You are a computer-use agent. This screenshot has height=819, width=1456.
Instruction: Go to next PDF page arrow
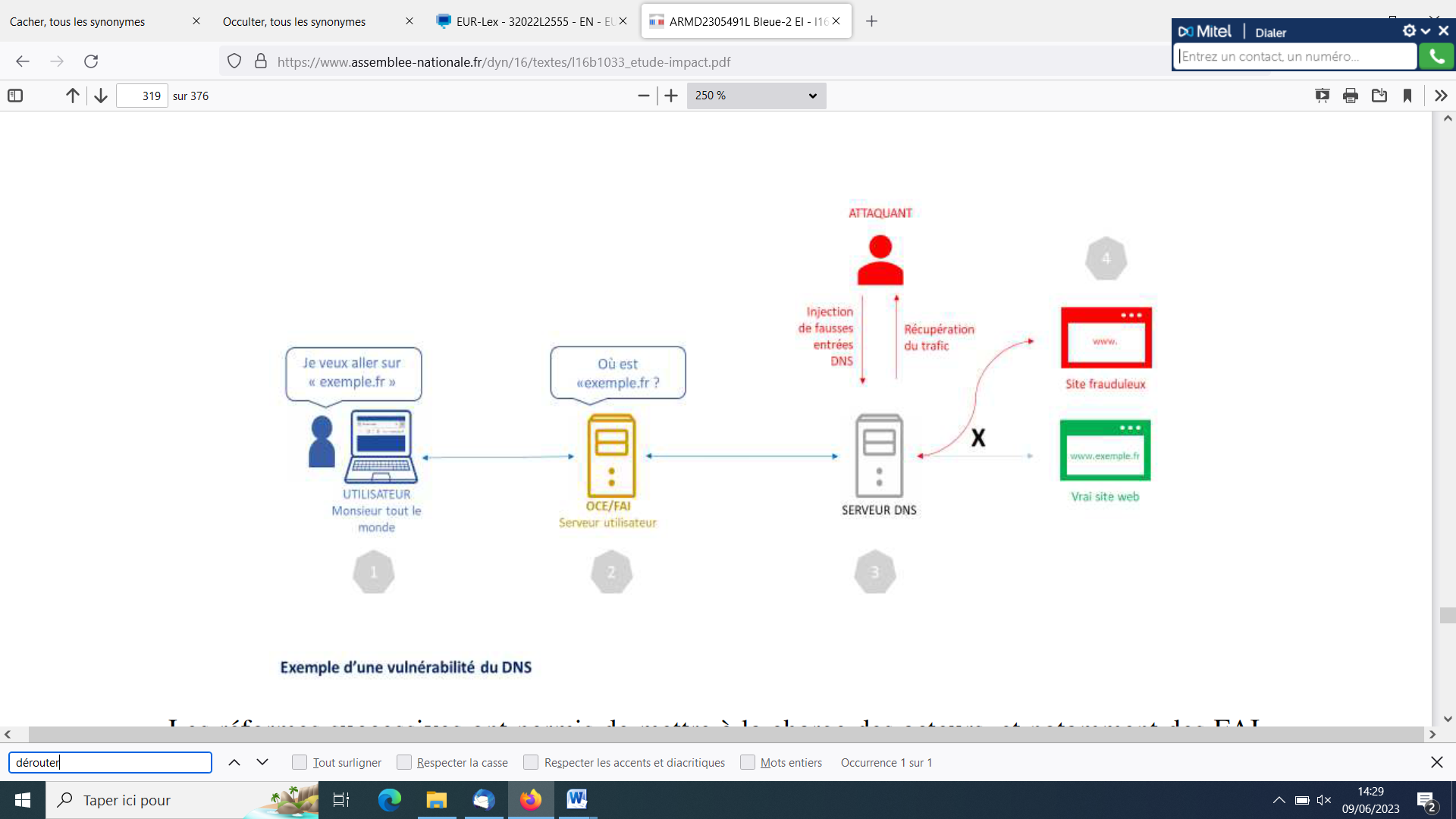[101, 96]
